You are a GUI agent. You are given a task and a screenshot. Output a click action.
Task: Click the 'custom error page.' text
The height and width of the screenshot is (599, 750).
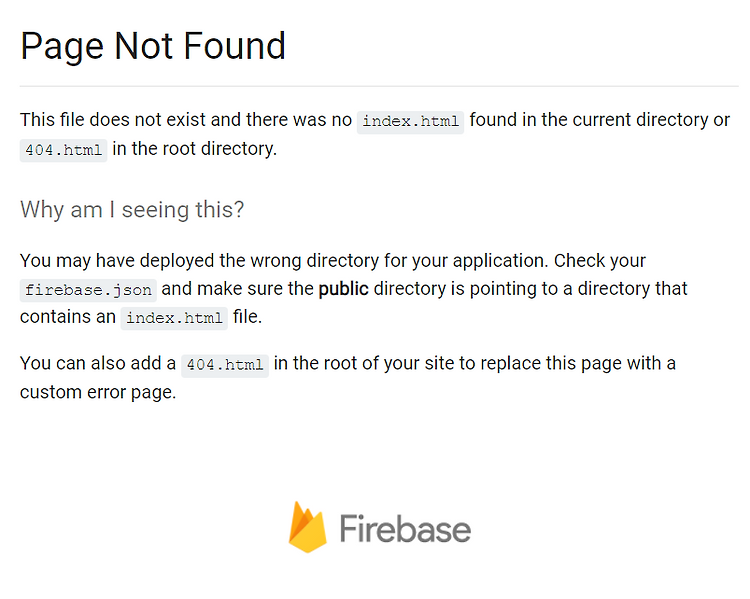click(x=98, y=392)
